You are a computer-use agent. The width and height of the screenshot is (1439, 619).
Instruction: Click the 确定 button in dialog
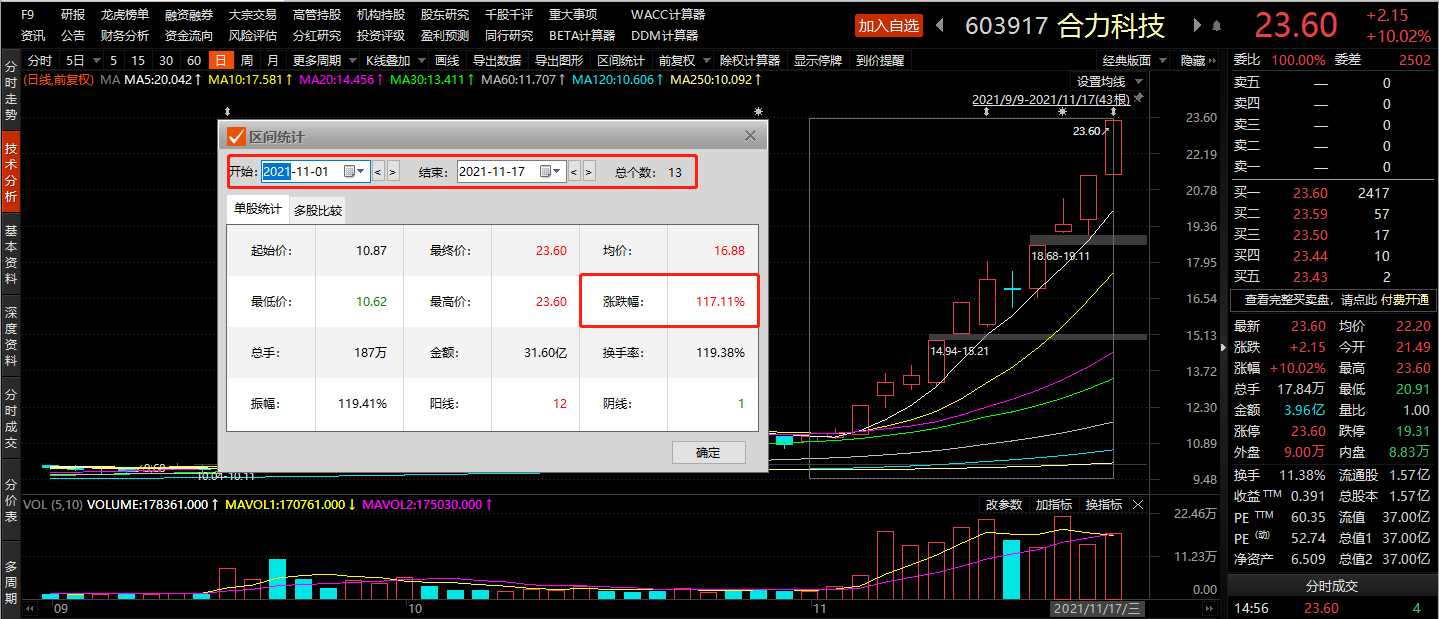click(709, 452)
